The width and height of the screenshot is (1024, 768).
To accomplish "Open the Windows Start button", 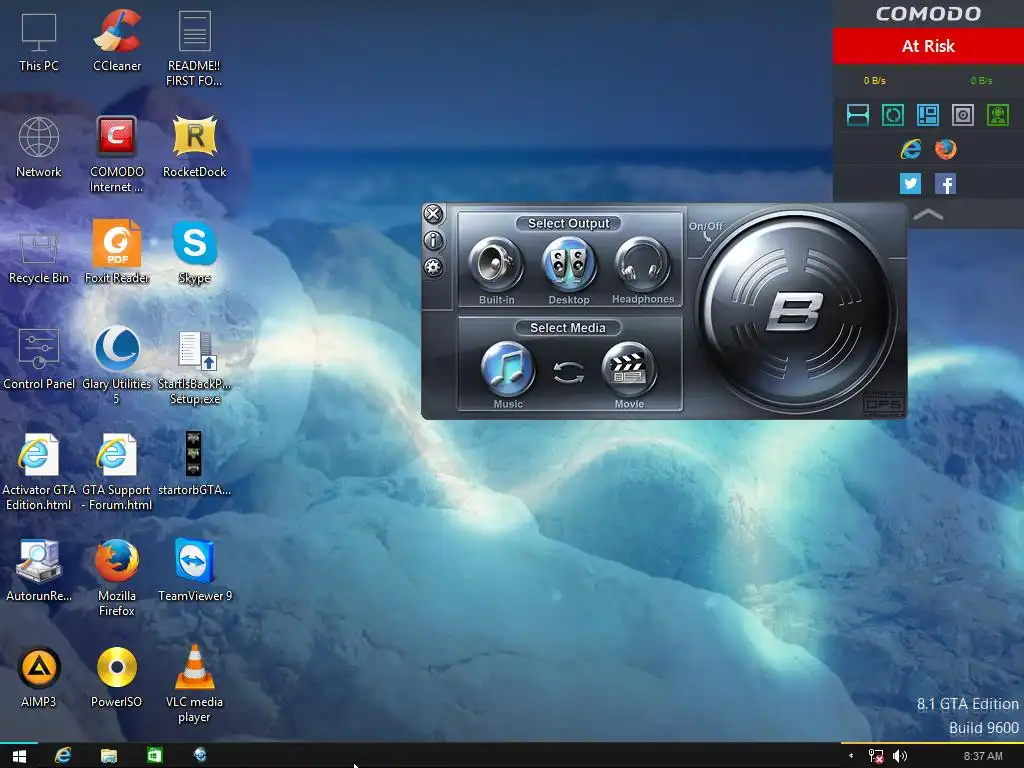I will (19, 756).
